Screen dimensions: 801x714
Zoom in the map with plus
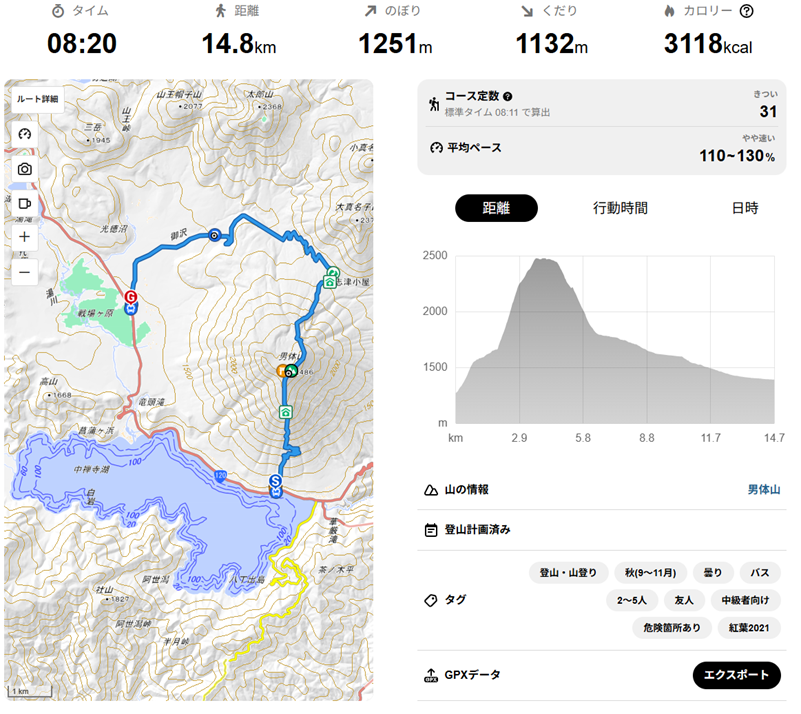(25, 238)
